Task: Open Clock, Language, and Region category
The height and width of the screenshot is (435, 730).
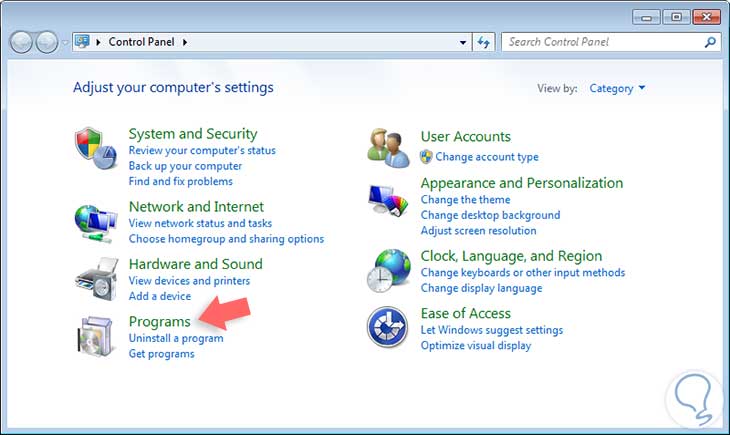Action: coord(511,256)
